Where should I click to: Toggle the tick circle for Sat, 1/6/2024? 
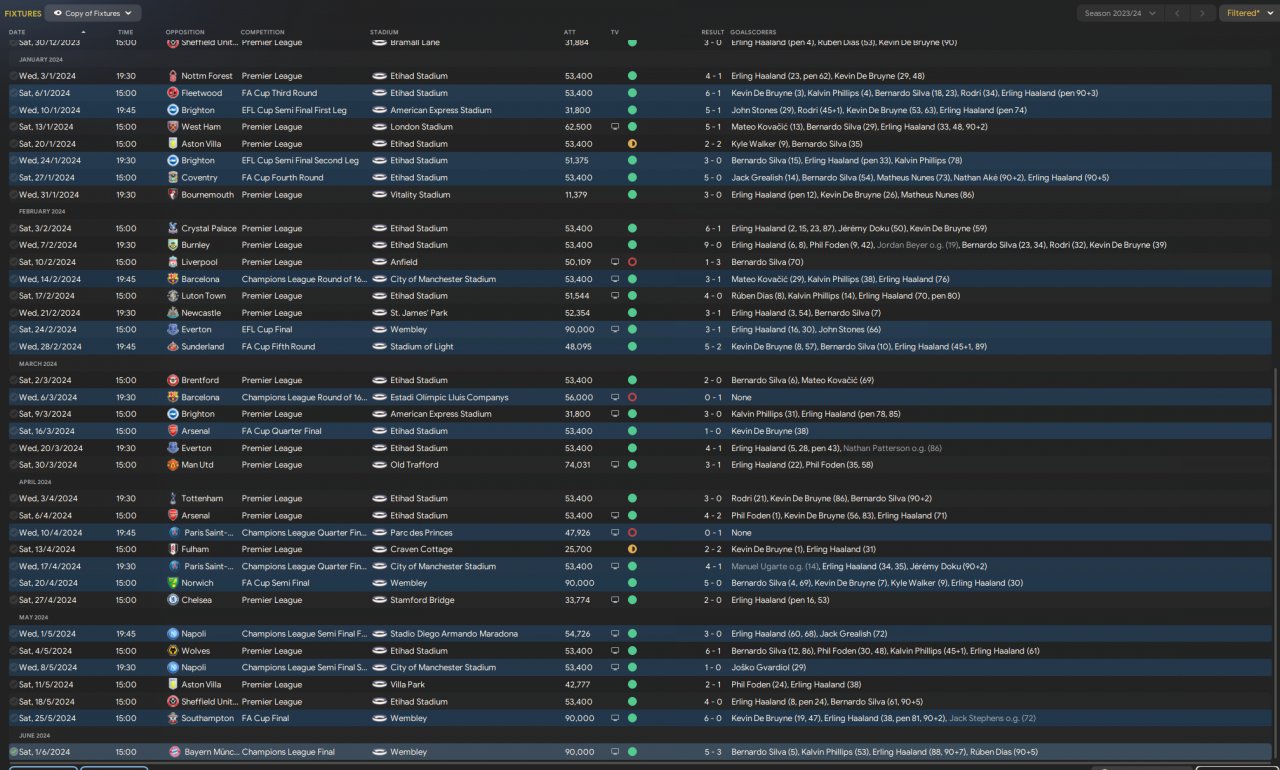[x=13, y=752]
